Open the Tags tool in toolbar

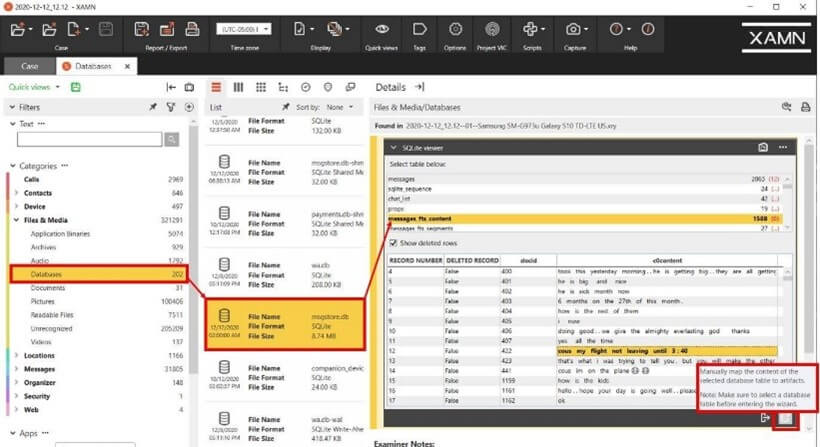pyautogui.click(x=420, y=30)
